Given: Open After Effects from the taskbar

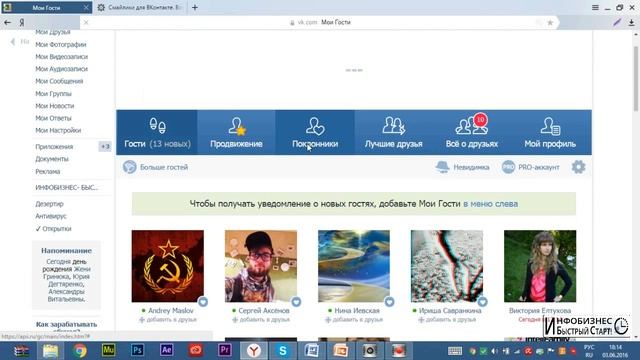Looking at the screenshot, I should [167, 351].
